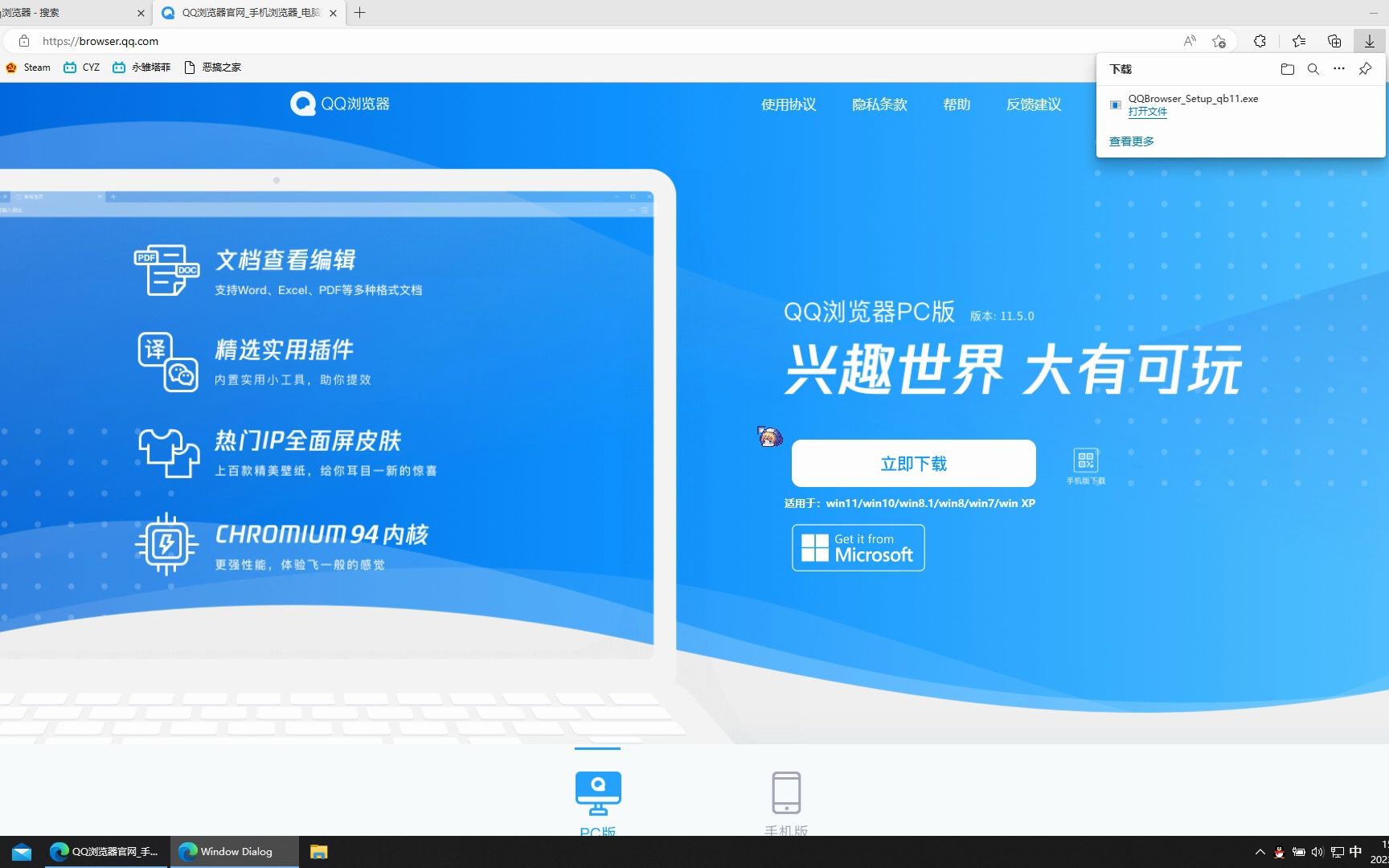This screenshot has width=1389, height=868.
Task: Click the browser Favorites star icon
Action: (x=1299, y=40)
